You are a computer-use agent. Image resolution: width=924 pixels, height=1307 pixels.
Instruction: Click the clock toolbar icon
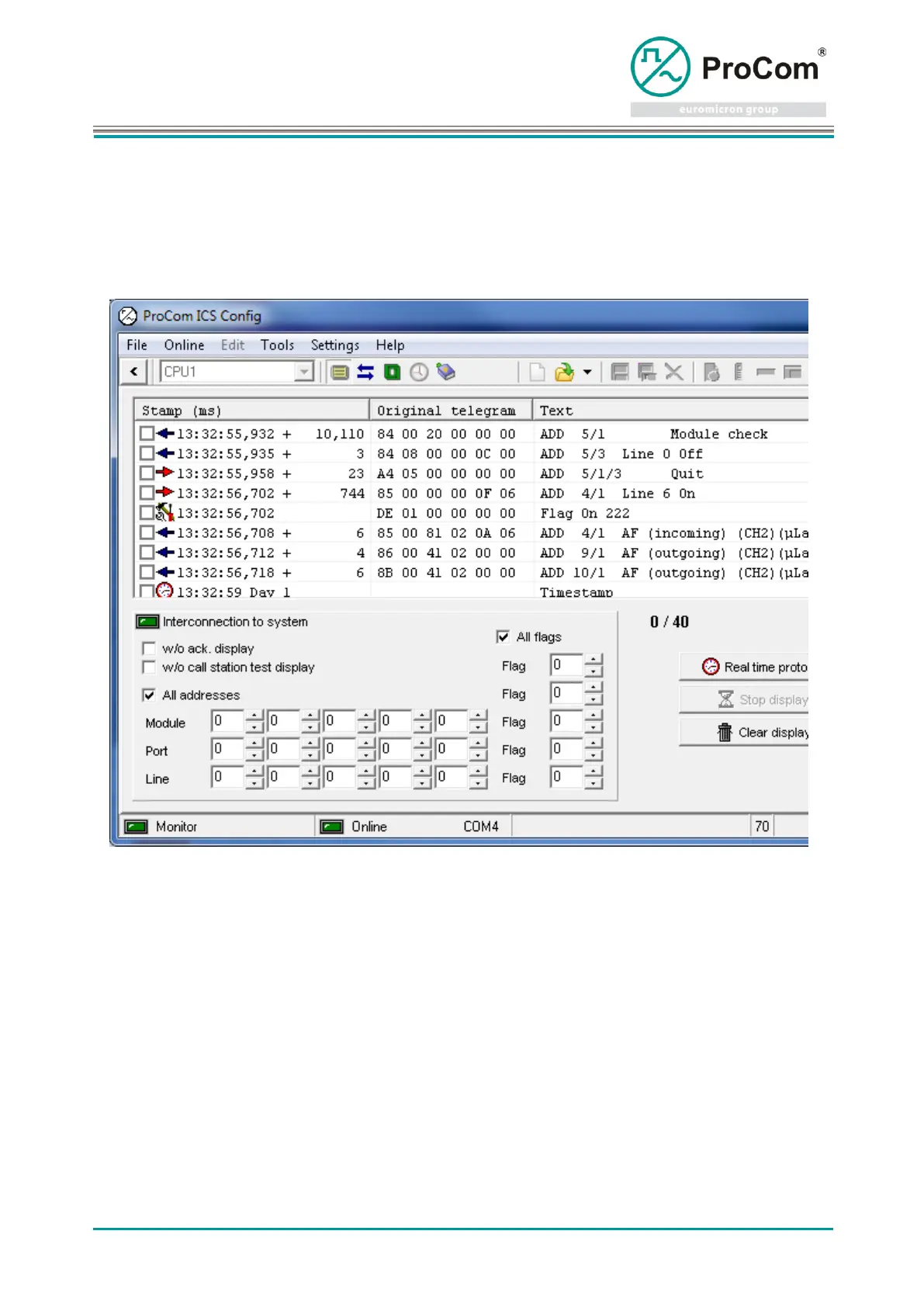point(419,373)
